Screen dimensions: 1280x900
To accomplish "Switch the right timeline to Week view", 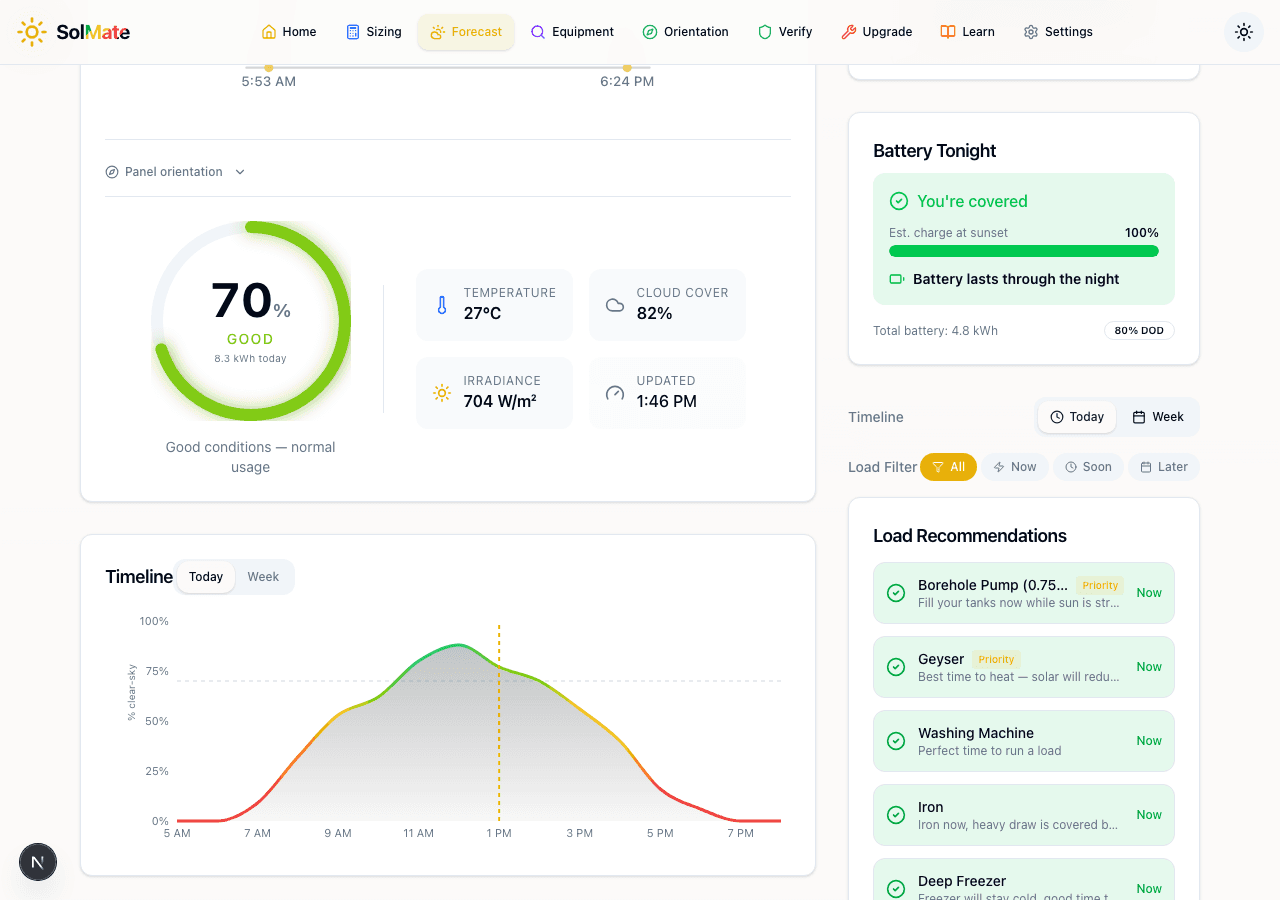I will pos(1158,417).
